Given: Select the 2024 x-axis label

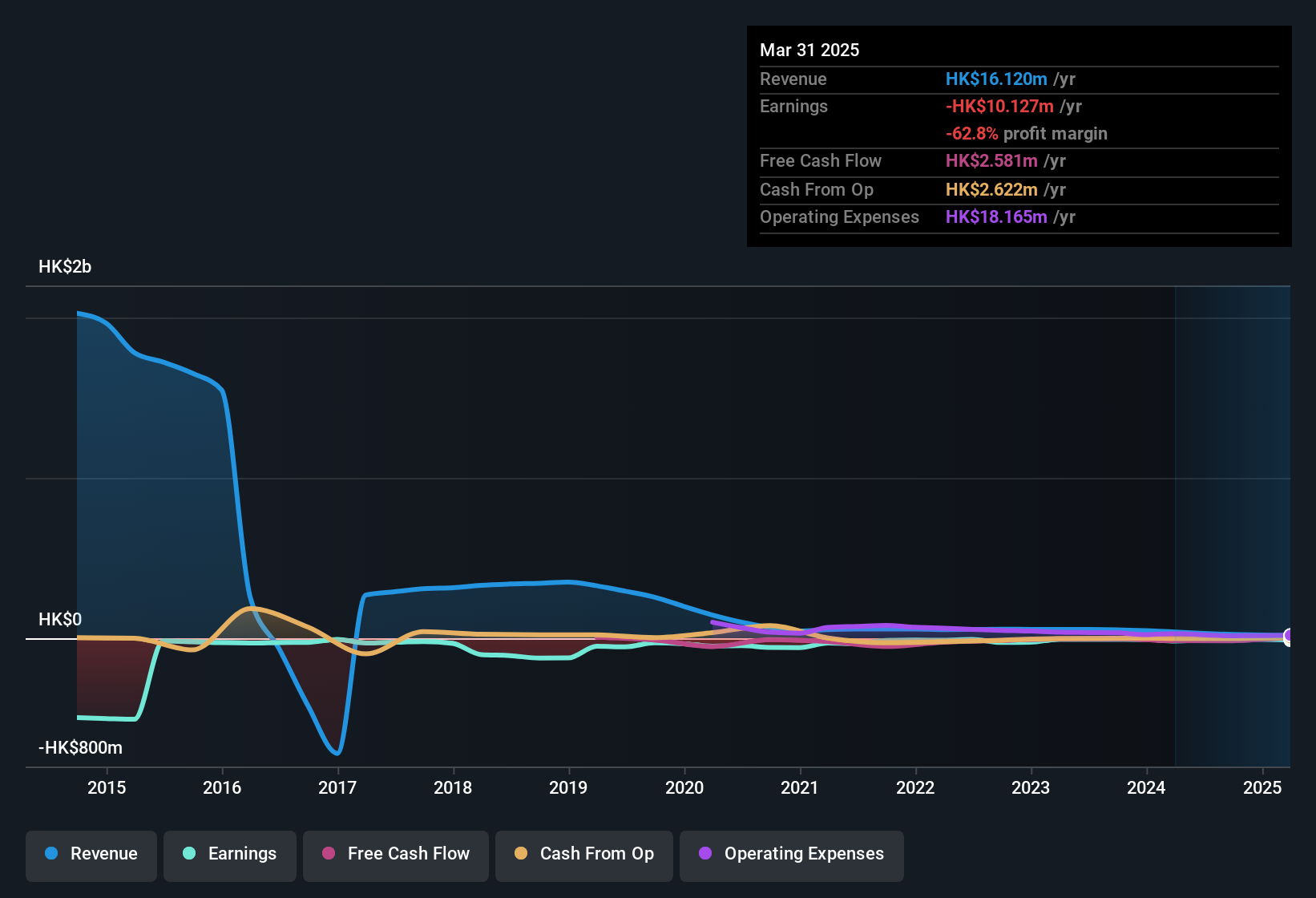Looking at the screenshot, I should [x=1146, y=787].
